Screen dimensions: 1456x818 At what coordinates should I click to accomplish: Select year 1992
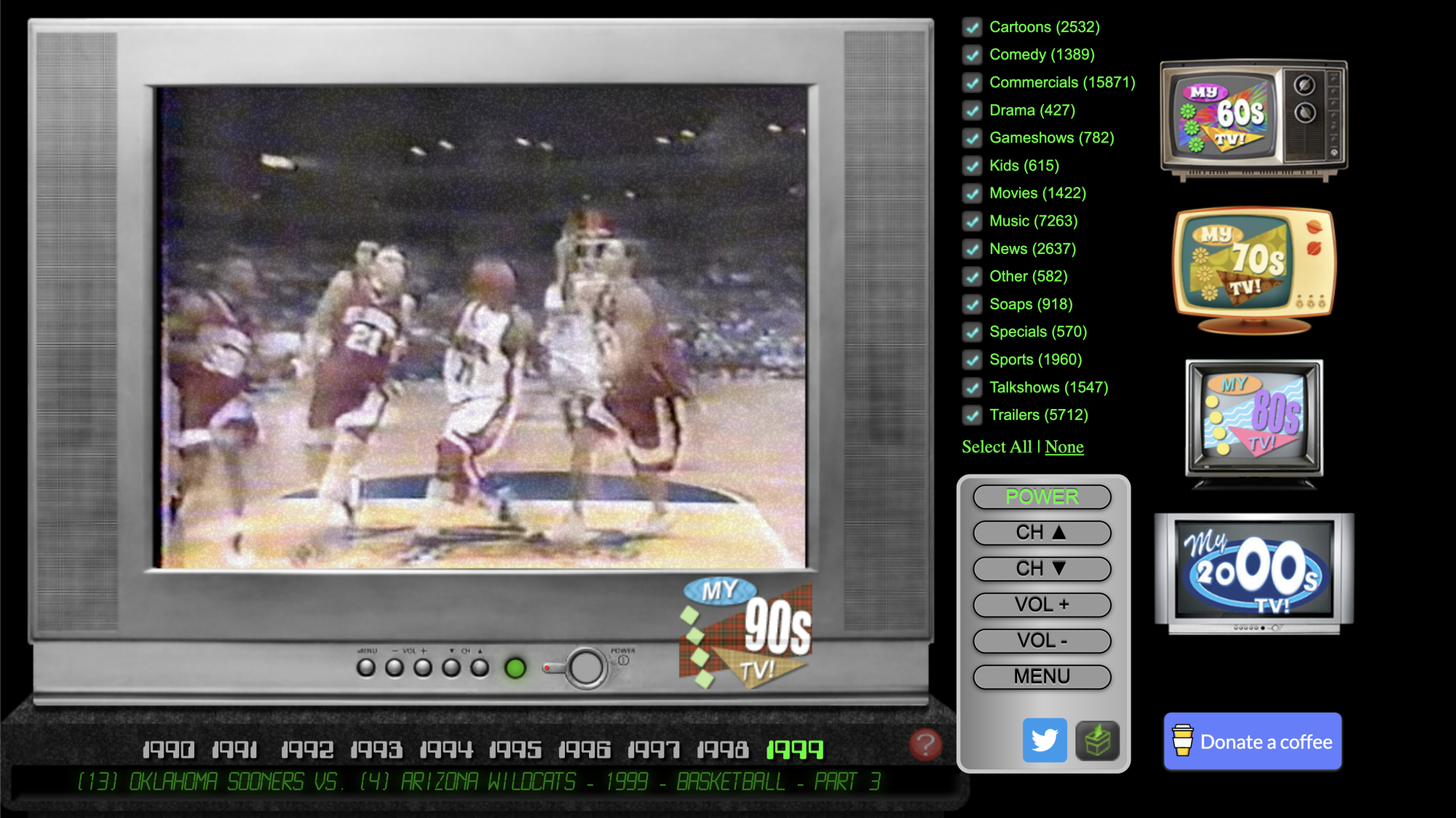(x=307, y=750)
